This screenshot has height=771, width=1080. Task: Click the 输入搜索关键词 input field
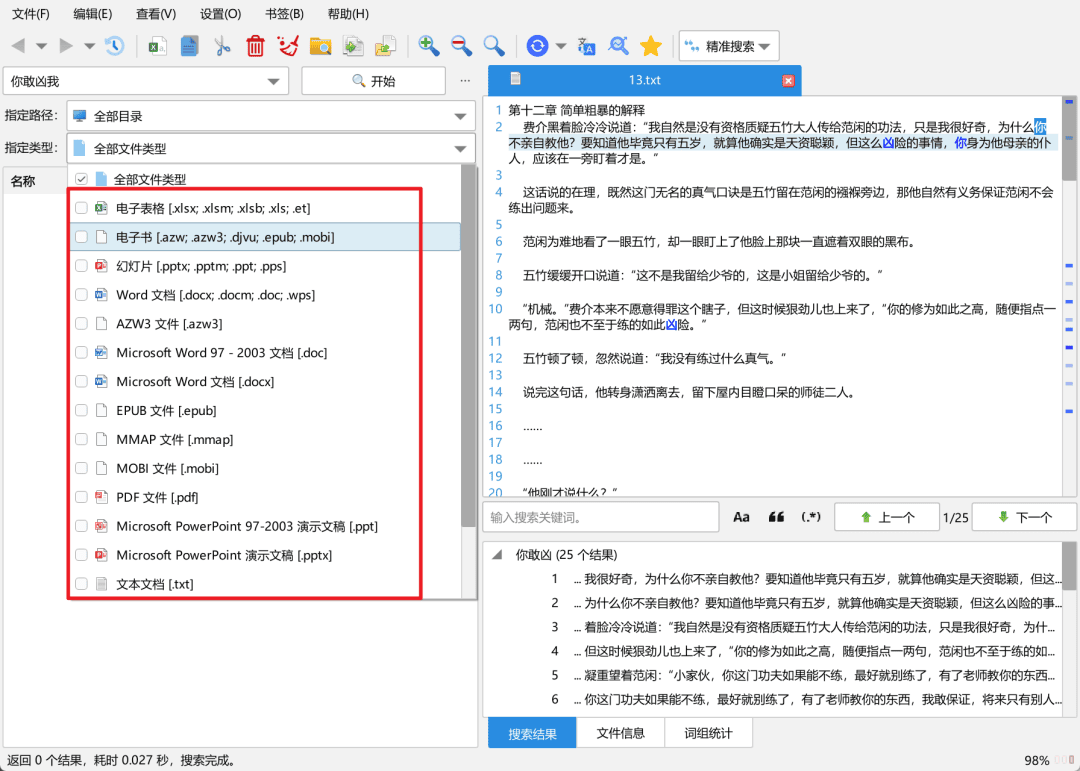(601, 517)
